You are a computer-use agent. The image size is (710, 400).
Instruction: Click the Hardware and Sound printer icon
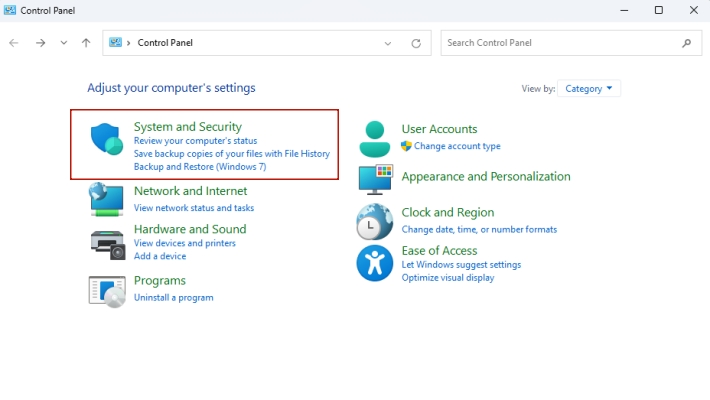(106, 240)
